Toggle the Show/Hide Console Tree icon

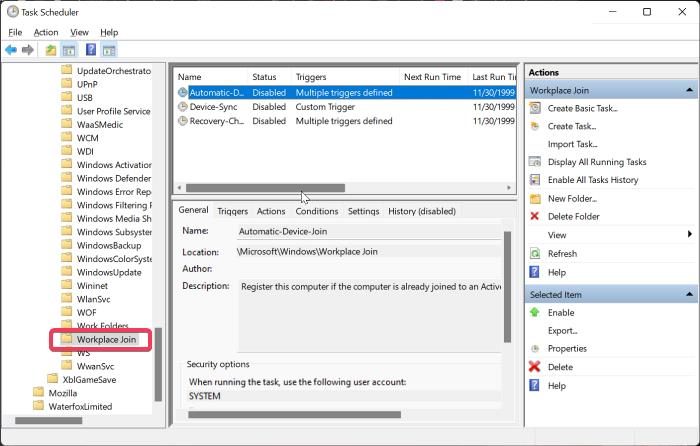69,50
